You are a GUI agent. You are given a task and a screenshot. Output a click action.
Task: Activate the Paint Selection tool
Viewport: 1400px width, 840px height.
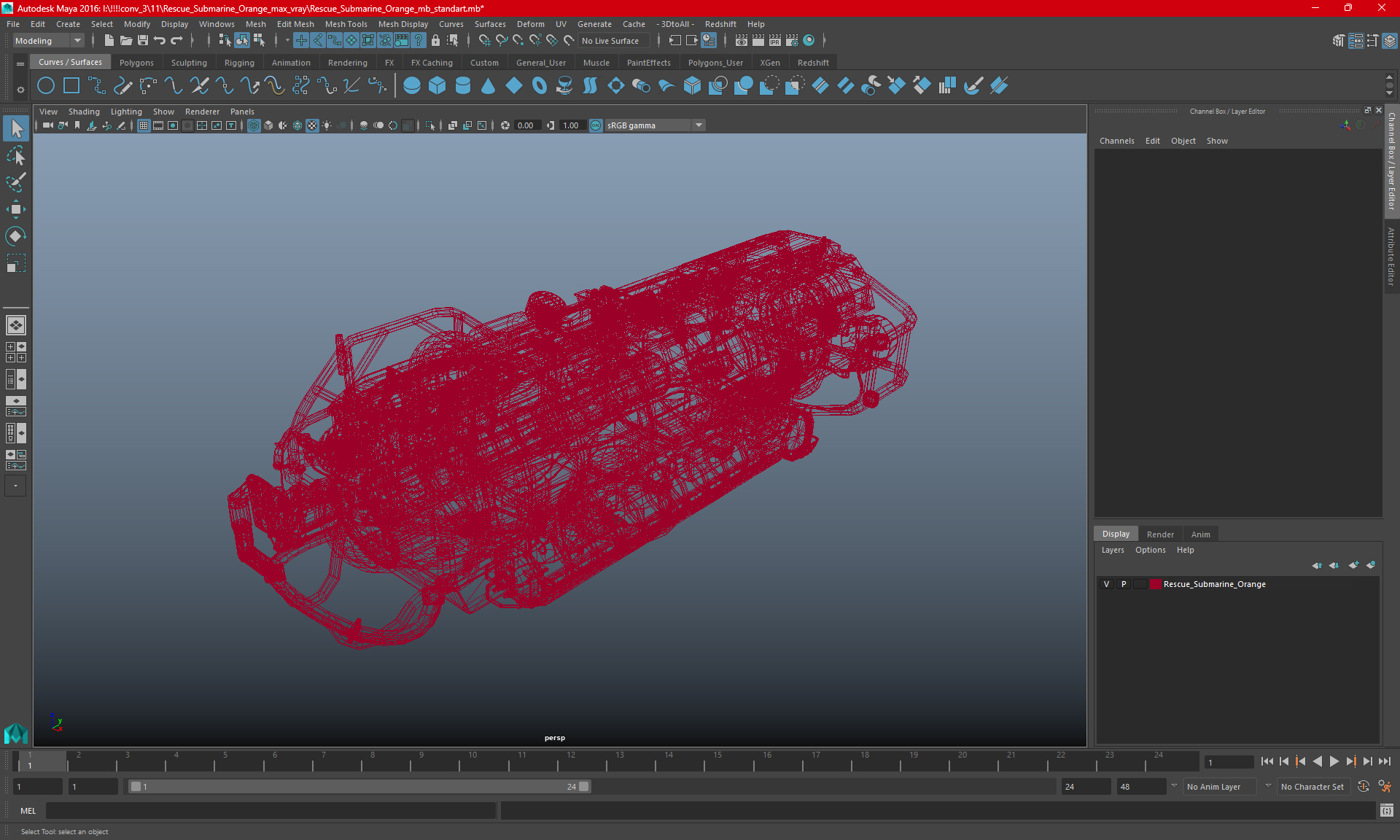pyautogui.click(x=16, y=182)
